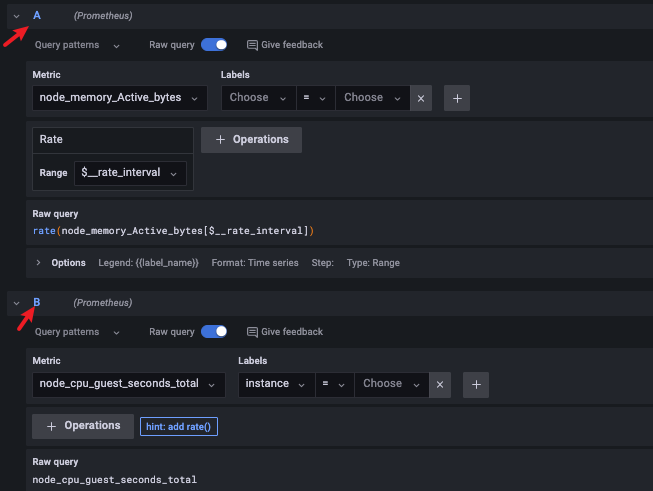Click the Step: option summary
The image size is (653, 491).
[x=323, y=263]
